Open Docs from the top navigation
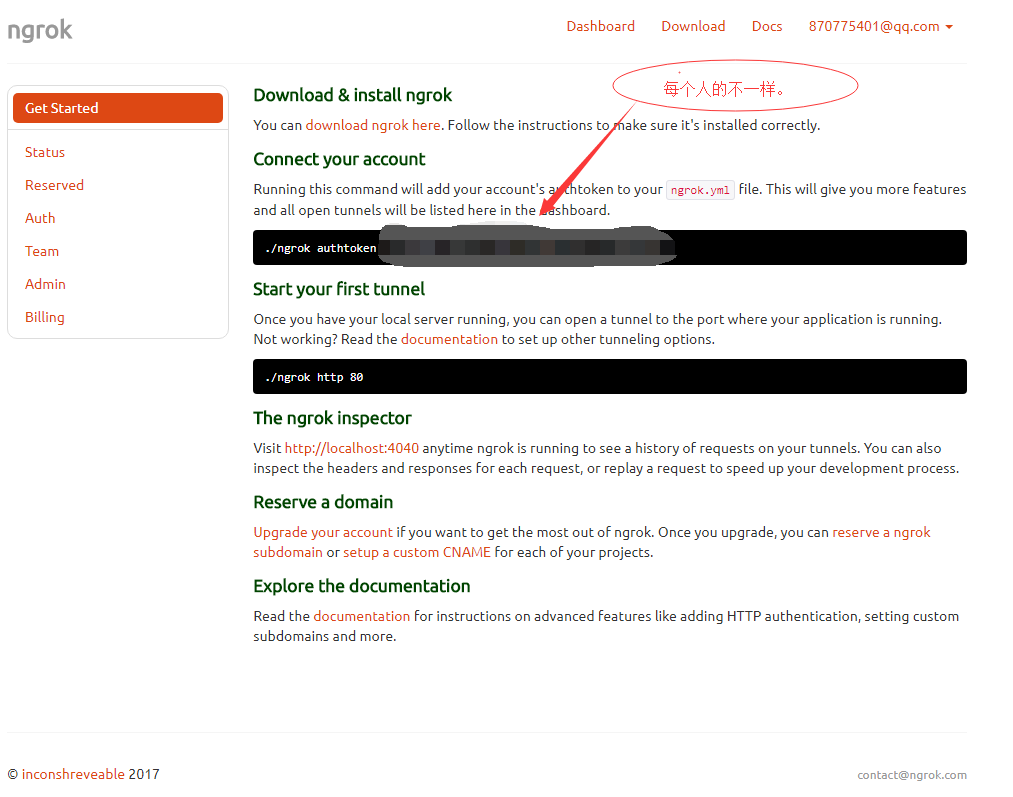 [x=767, y=26]
